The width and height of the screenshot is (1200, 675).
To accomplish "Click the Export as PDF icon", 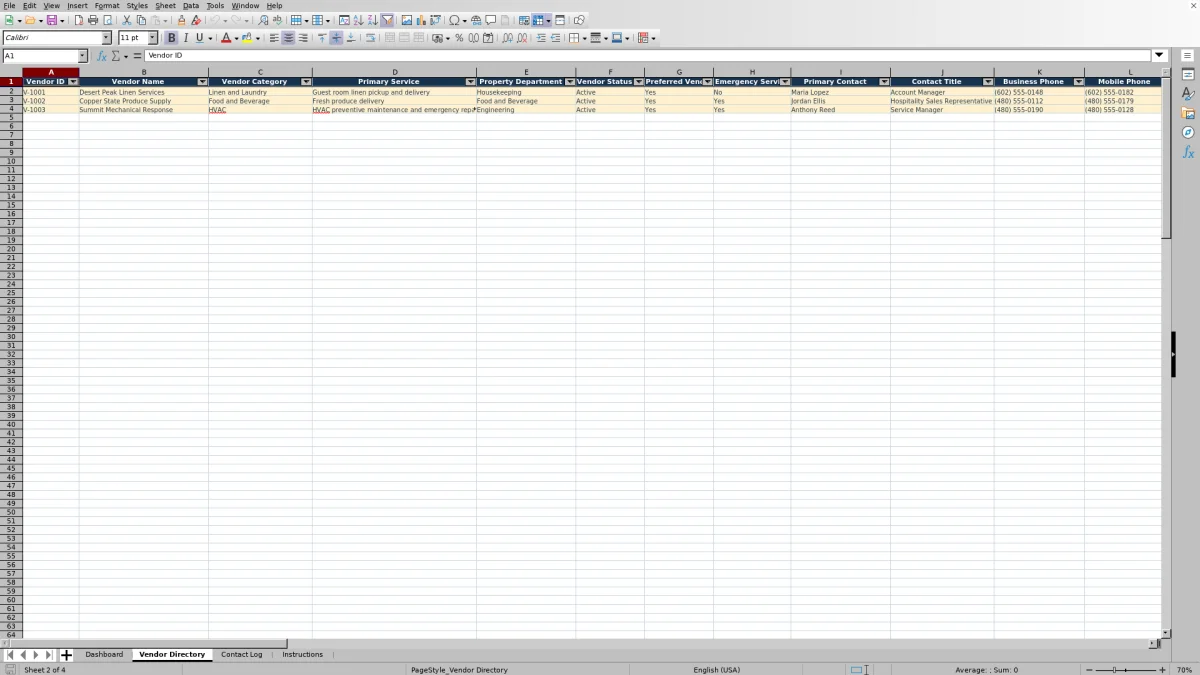I will pyautogui.click(x=79, y=20).
